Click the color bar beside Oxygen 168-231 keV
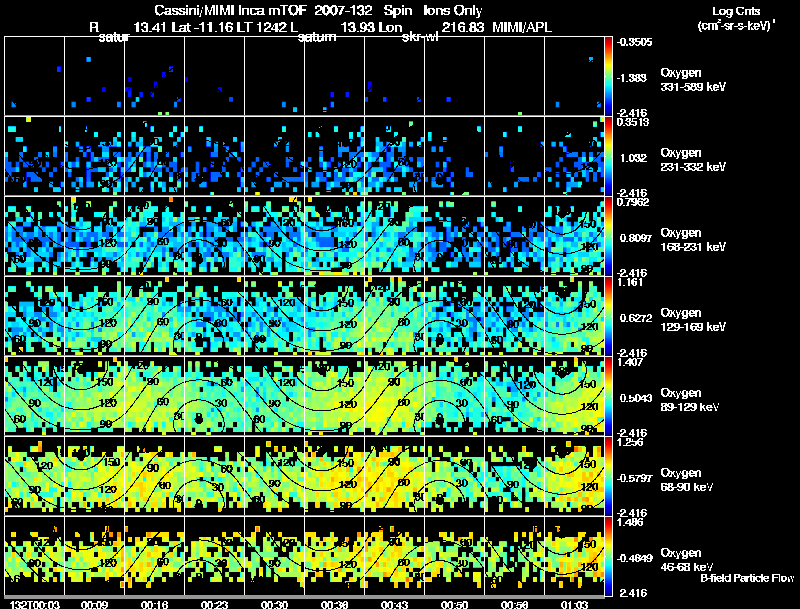The width and height of the screenshot is (800, 609). point(610,236)
